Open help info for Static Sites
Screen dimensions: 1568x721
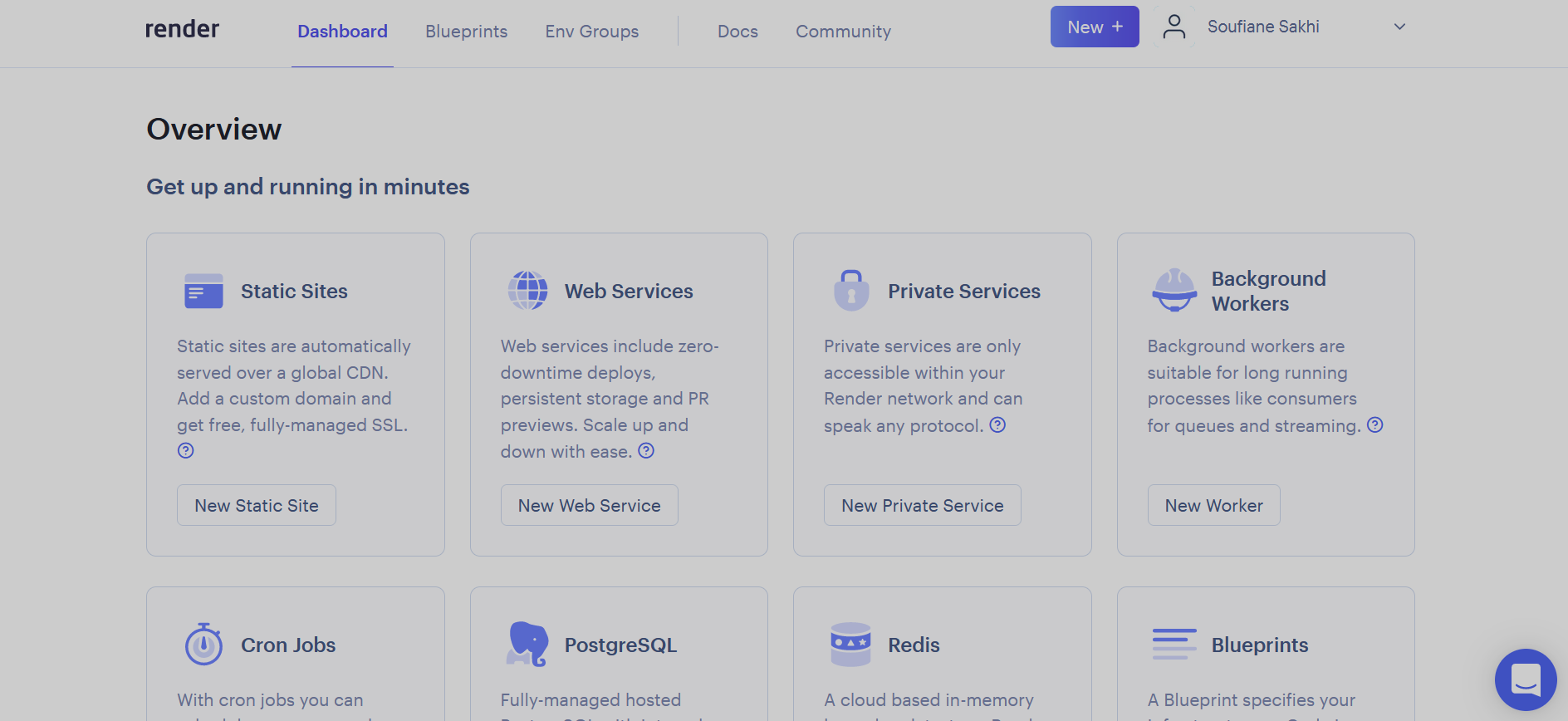coord(186,450)
